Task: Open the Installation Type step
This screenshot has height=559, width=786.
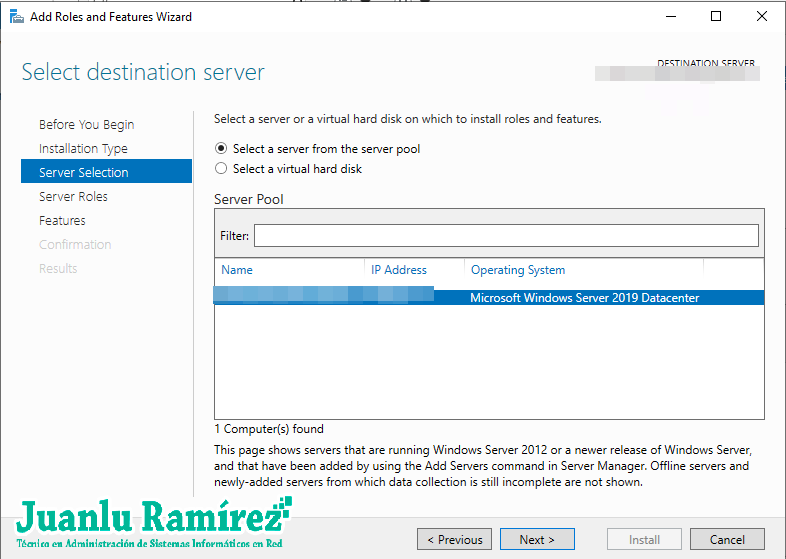Action: (83, 149)
